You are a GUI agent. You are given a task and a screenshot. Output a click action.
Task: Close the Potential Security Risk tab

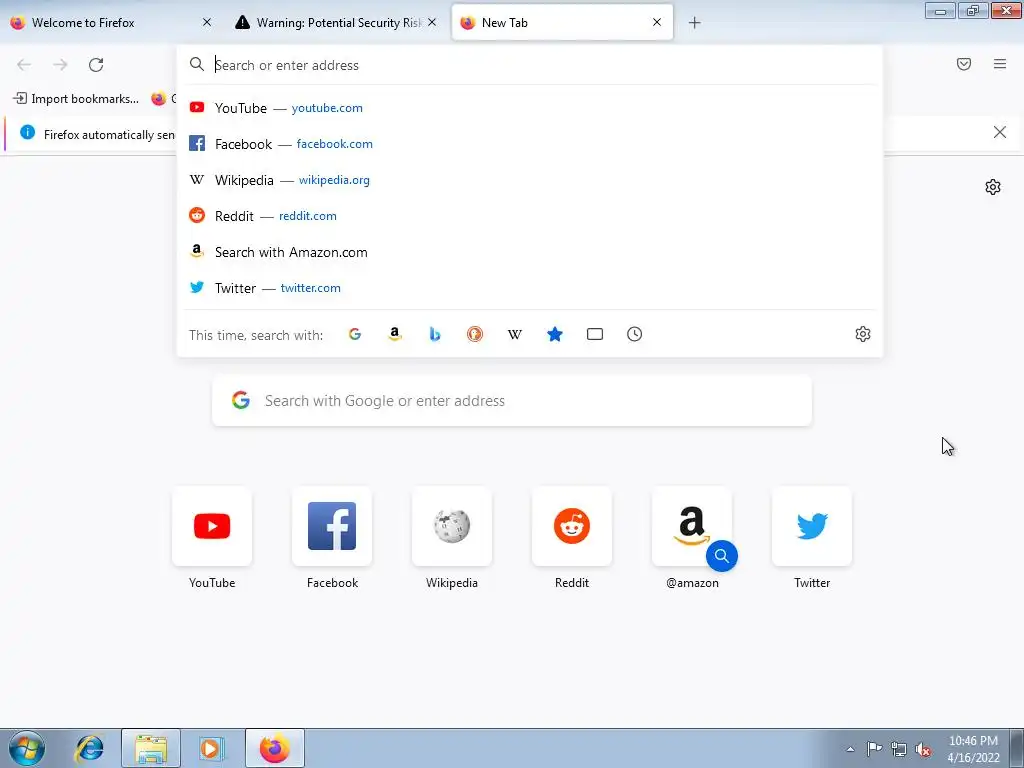click(432, 22)
